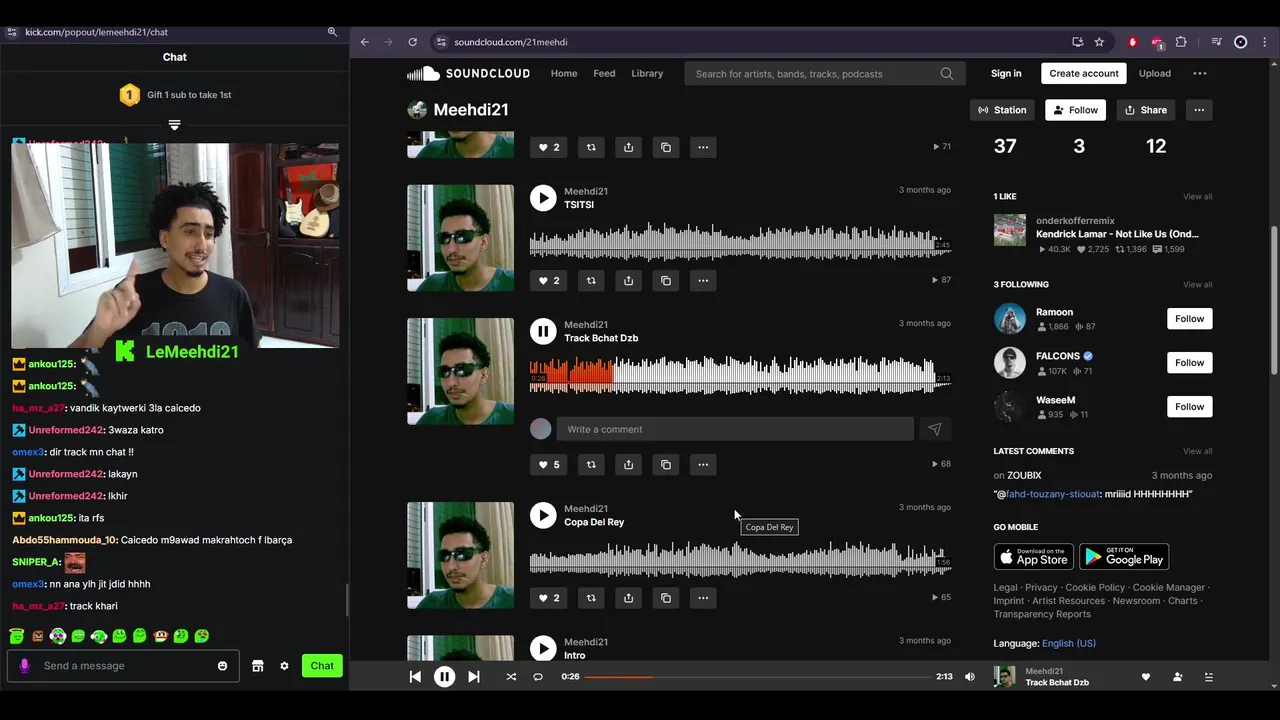This screenshot has width=1280, height=720.
Task: Open profile more options next to Share
Action: pos(1199,110)
